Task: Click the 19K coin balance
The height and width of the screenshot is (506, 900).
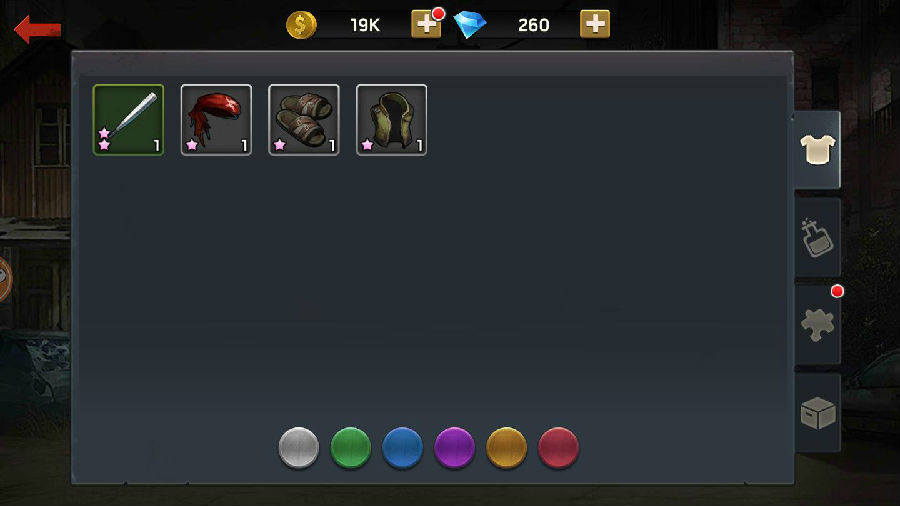Action: pyautogui.click(x=365, y=25)
